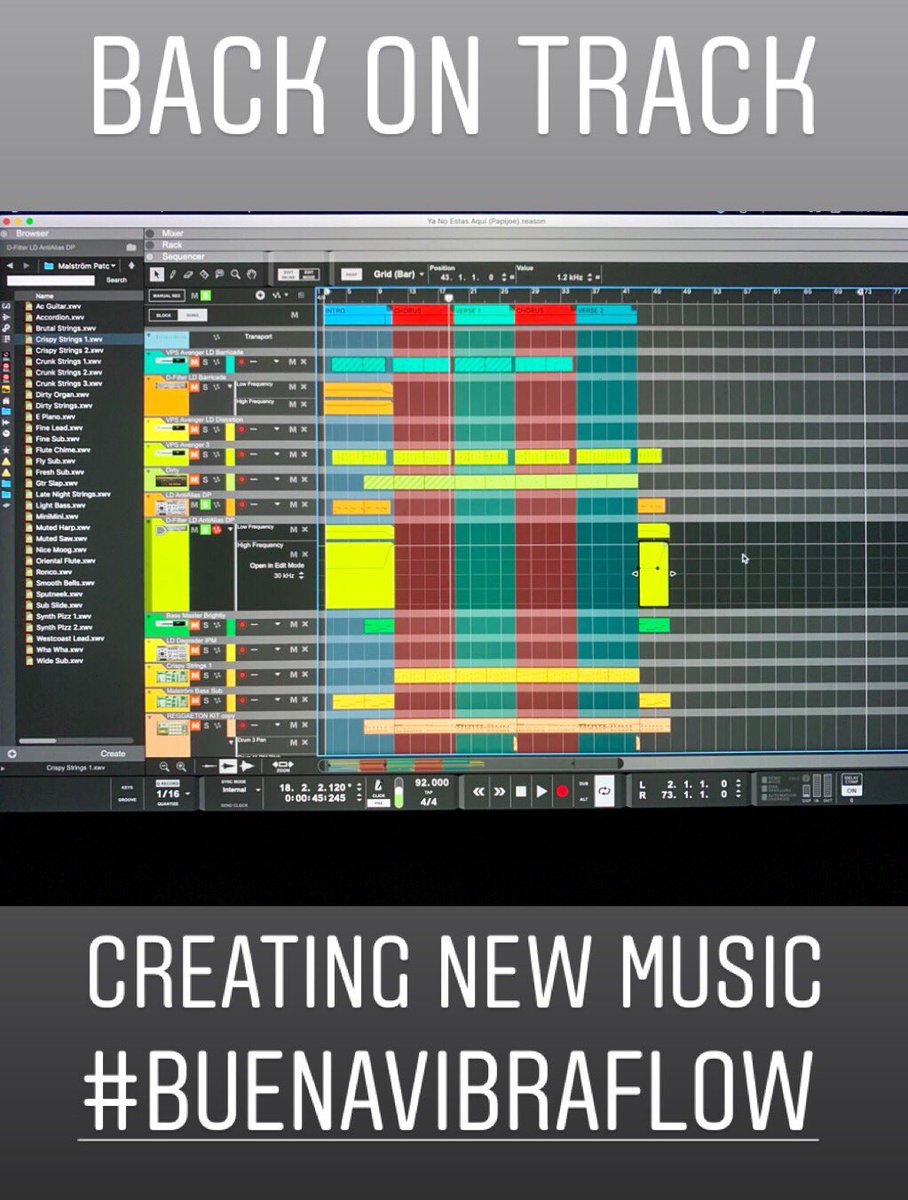Select the Mute tool

click(x=220, y=273)
